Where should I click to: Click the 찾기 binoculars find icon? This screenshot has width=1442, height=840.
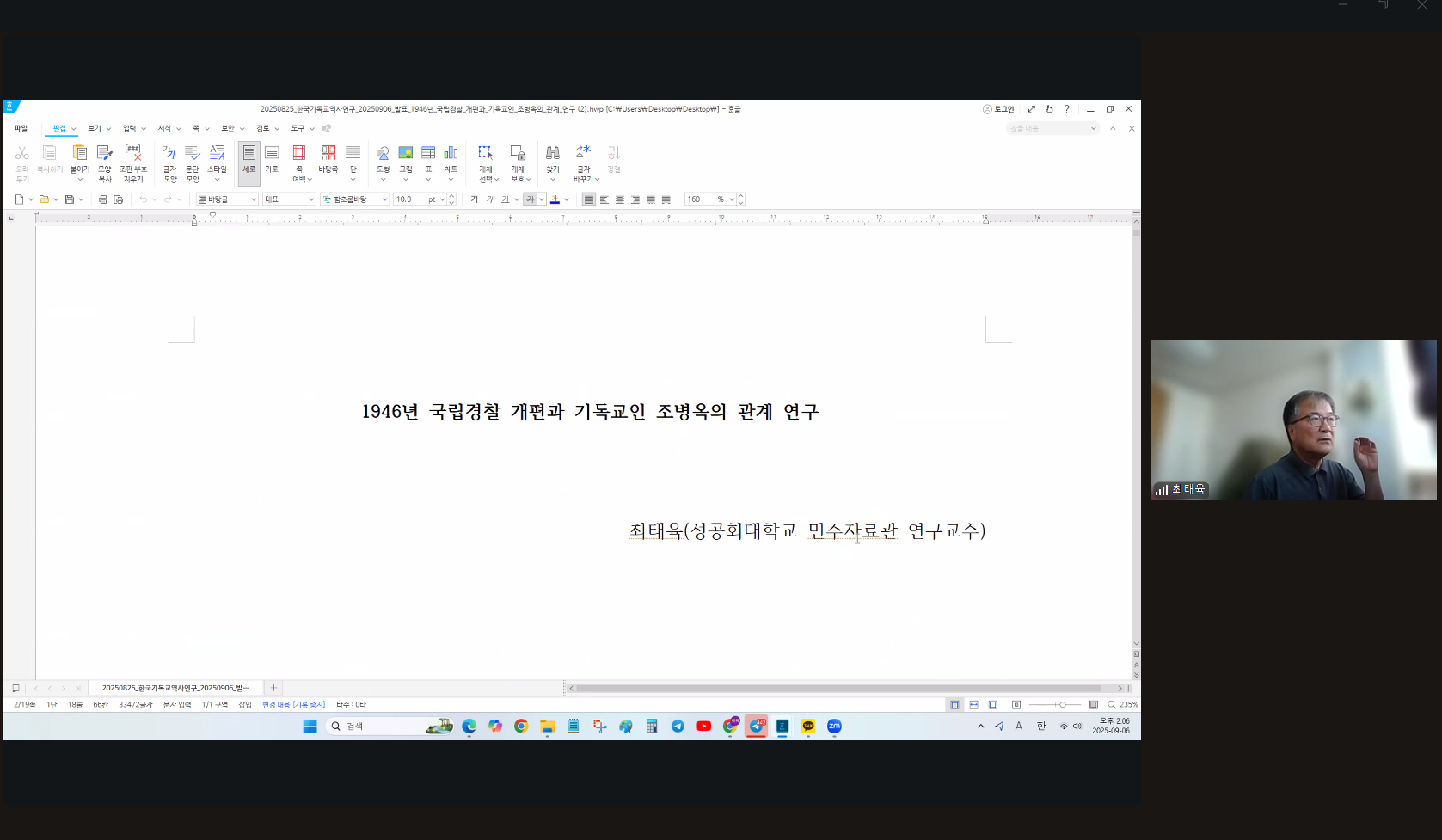point(553,160)
